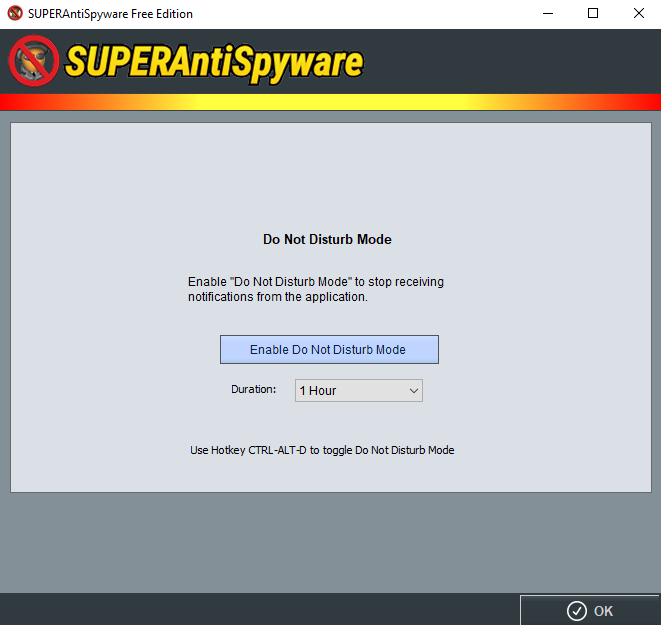661x625 pixels.
Task: Click the 'Enable "Do Not Disturb Mode" to stop' description
Action: [x=316, y=289]
